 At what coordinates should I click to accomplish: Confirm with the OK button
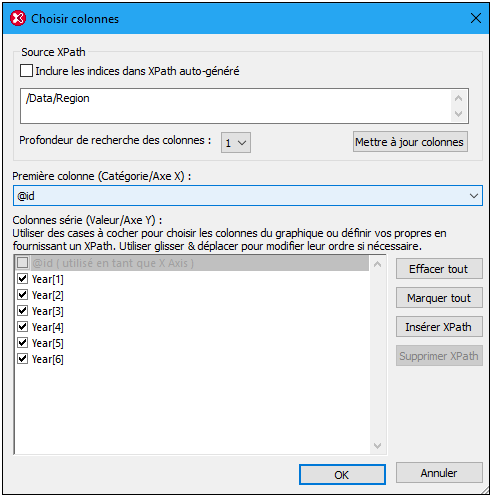[x=342, y=475]
